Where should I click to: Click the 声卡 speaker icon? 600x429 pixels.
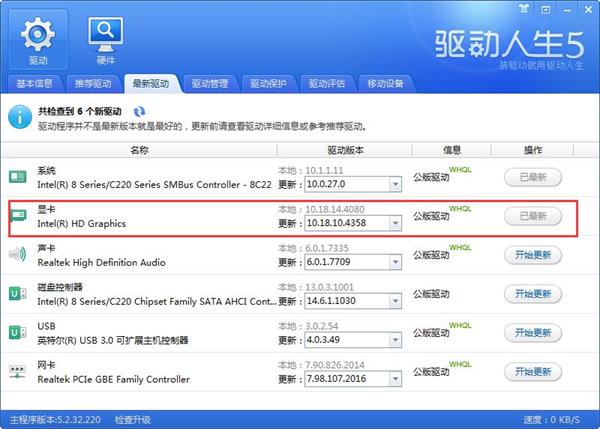coord(18,255)
